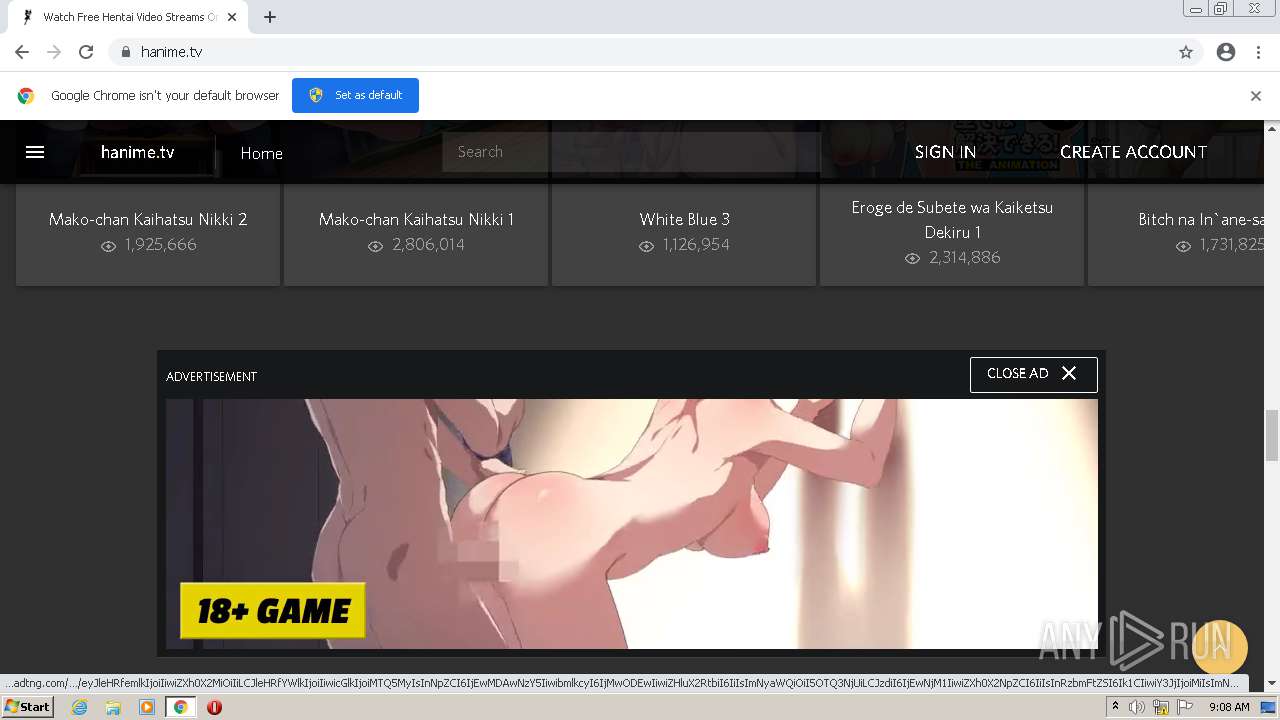1280x720 pixels.
Task: Click the eye icon beside 2,314,886 views
Action: (912, 258)
